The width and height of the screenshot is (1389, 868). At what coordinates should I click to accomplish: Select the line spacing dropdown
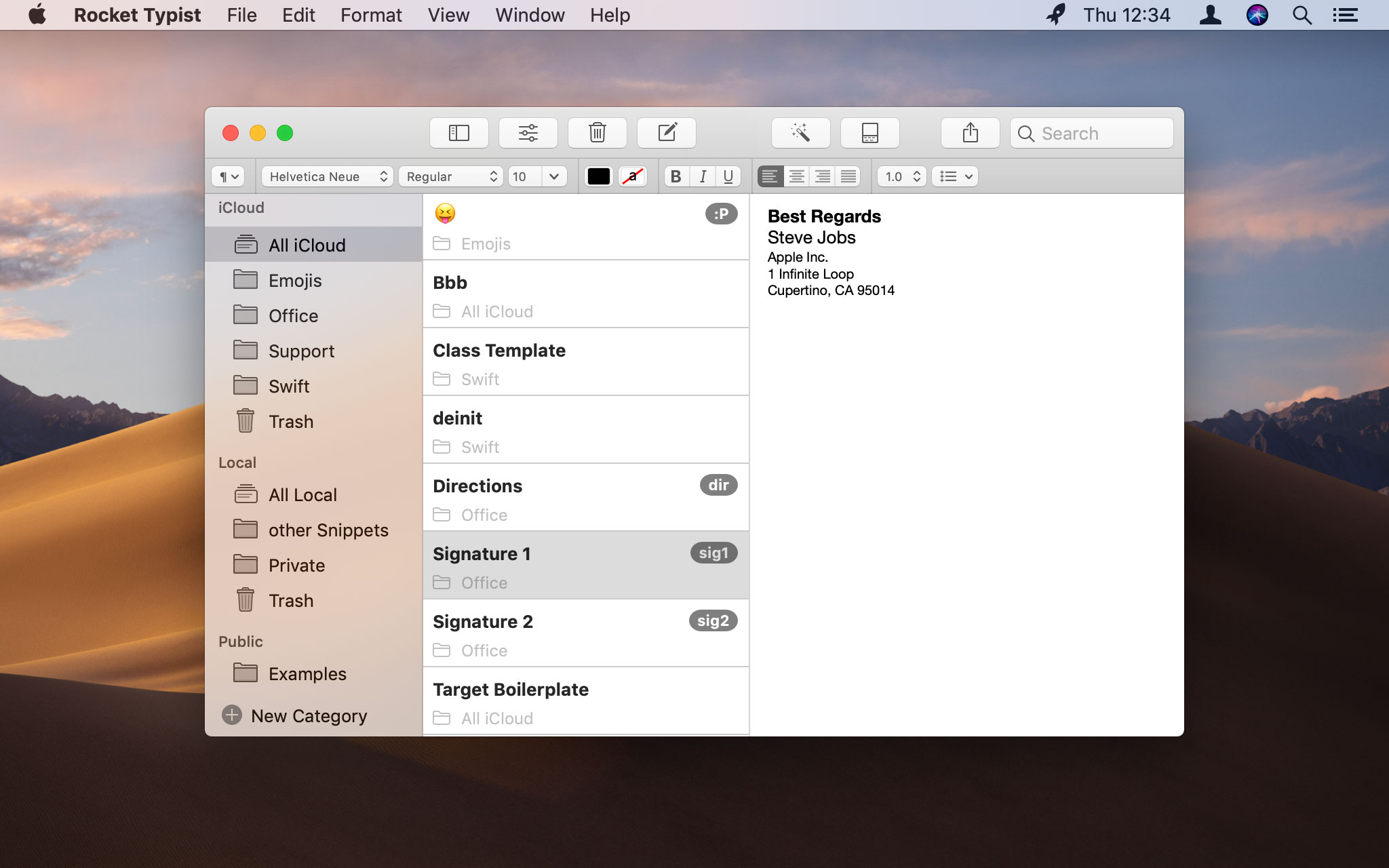pyautogui.click(x=899, y=176)
